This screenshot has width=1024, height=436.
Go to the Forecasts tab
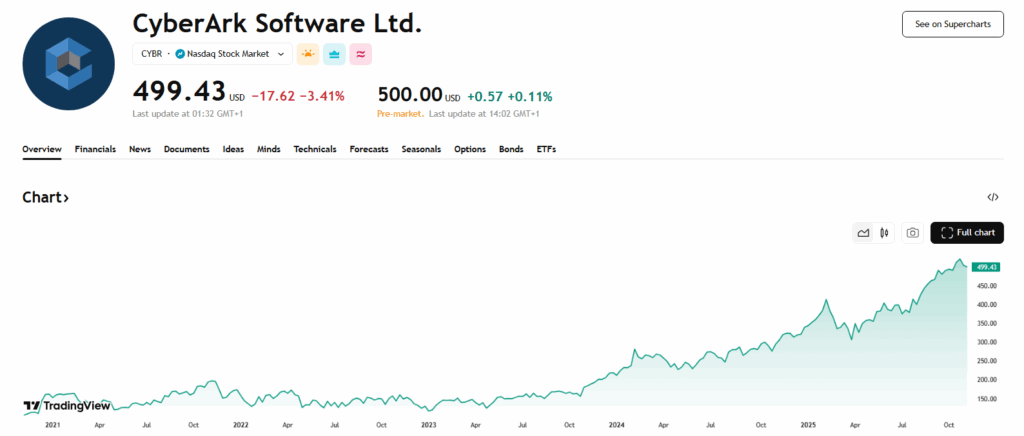coord(368,149)
